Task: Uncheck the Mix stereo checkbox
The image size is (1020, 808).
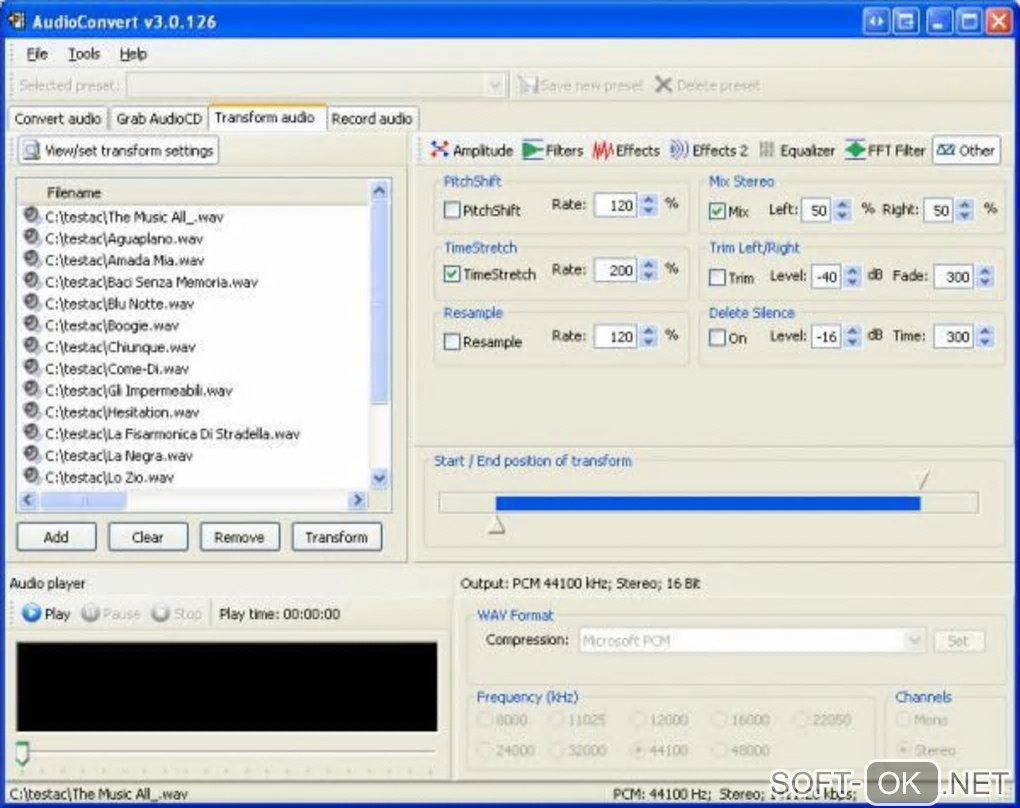Action: click(x=717, y=211)
